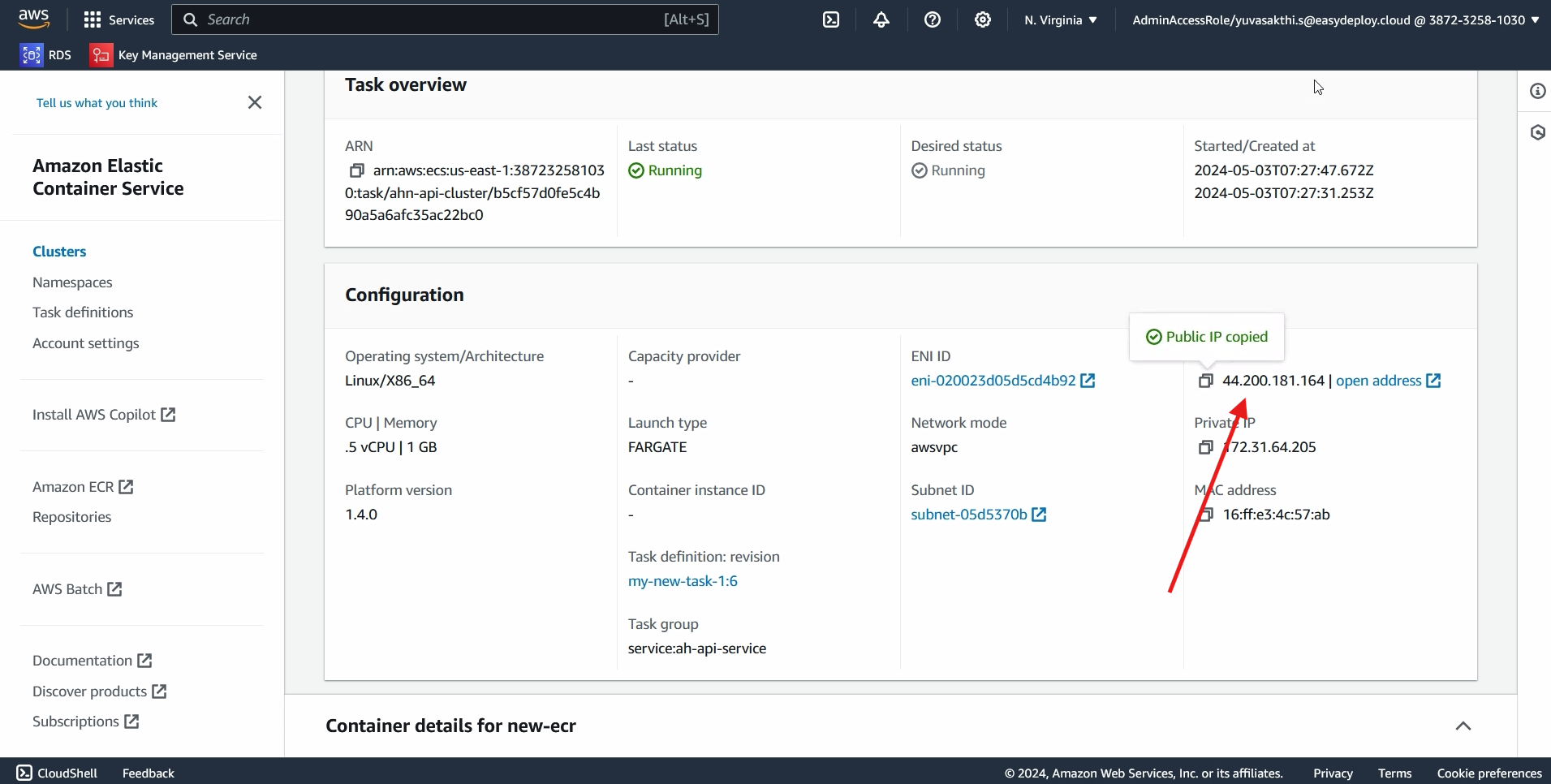The image size is (1551, 784).
Task: Click the Desired status Running value
Action: (959, 170)
